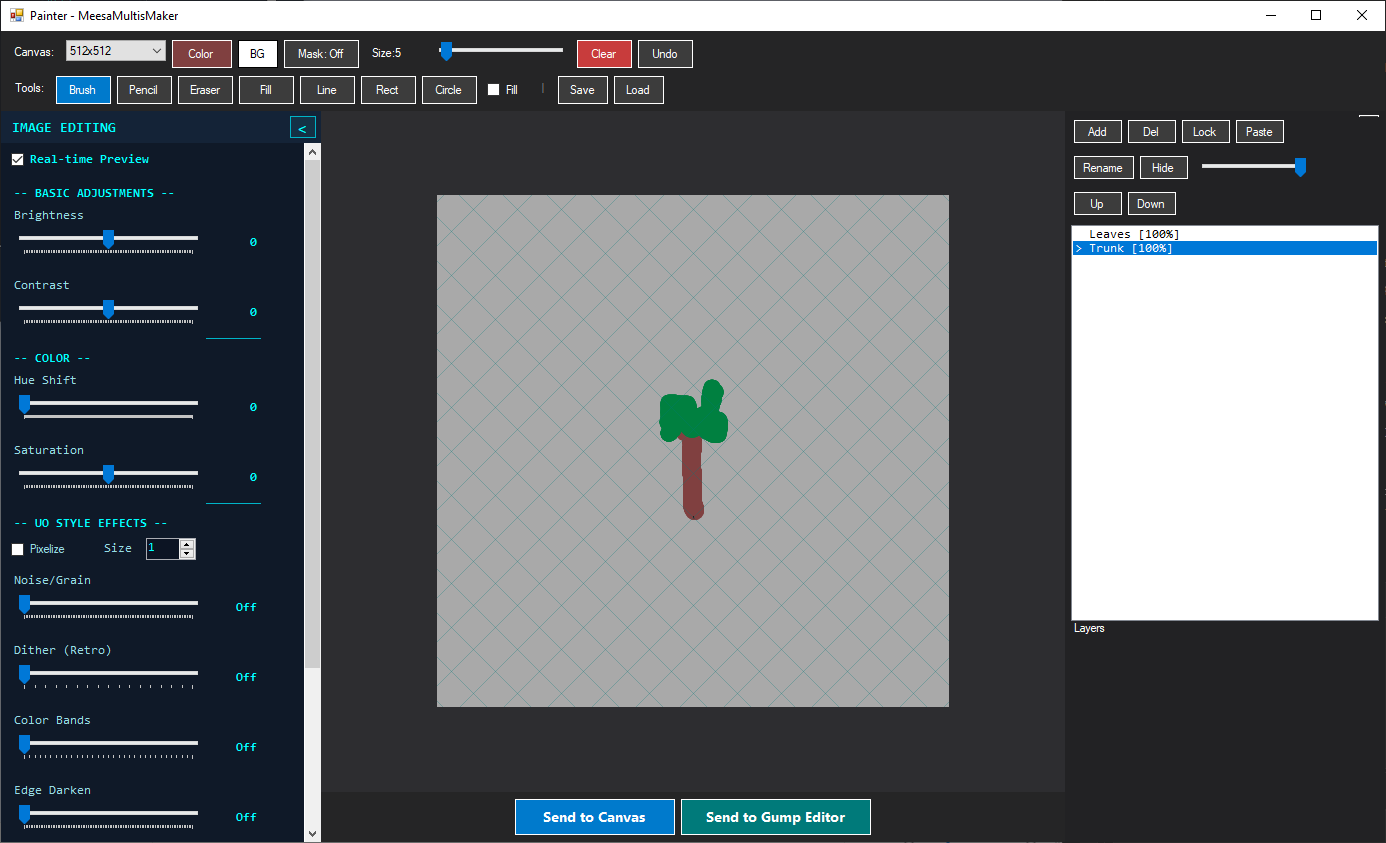
Task: Paste into layers with Paste button
Action: [1260, 132]
